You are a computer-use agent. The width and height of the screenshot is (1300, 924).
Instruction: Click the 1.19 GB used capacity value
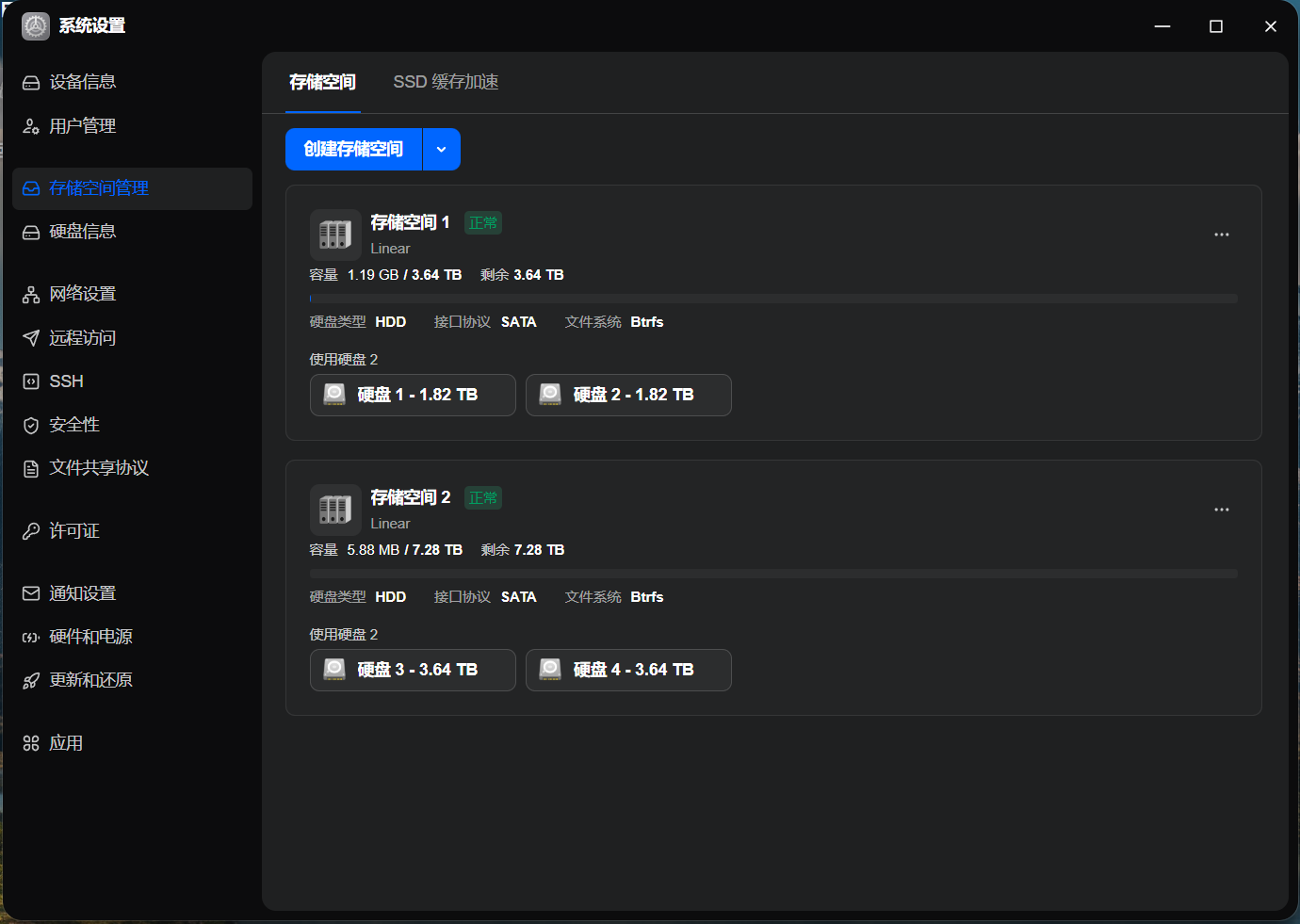373,275
